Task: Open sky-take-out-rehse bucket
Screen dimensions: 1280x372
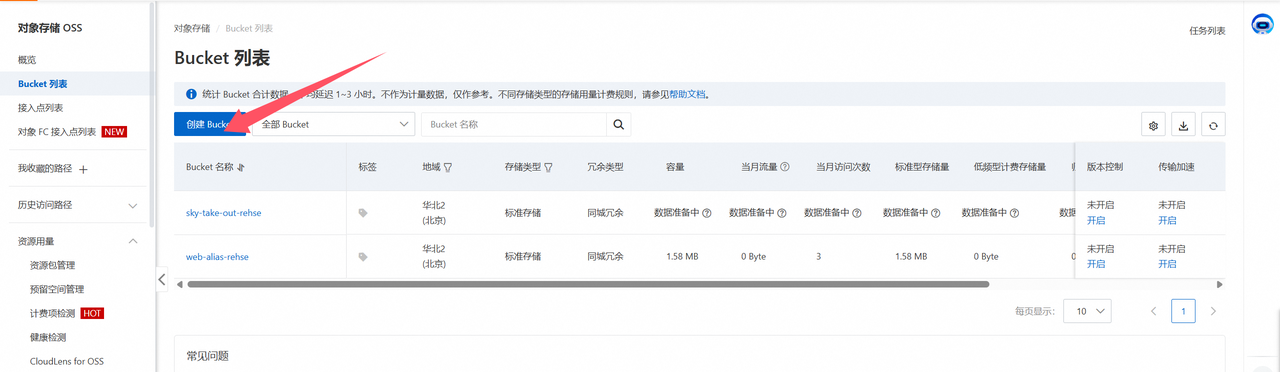Action: point(224,213)
